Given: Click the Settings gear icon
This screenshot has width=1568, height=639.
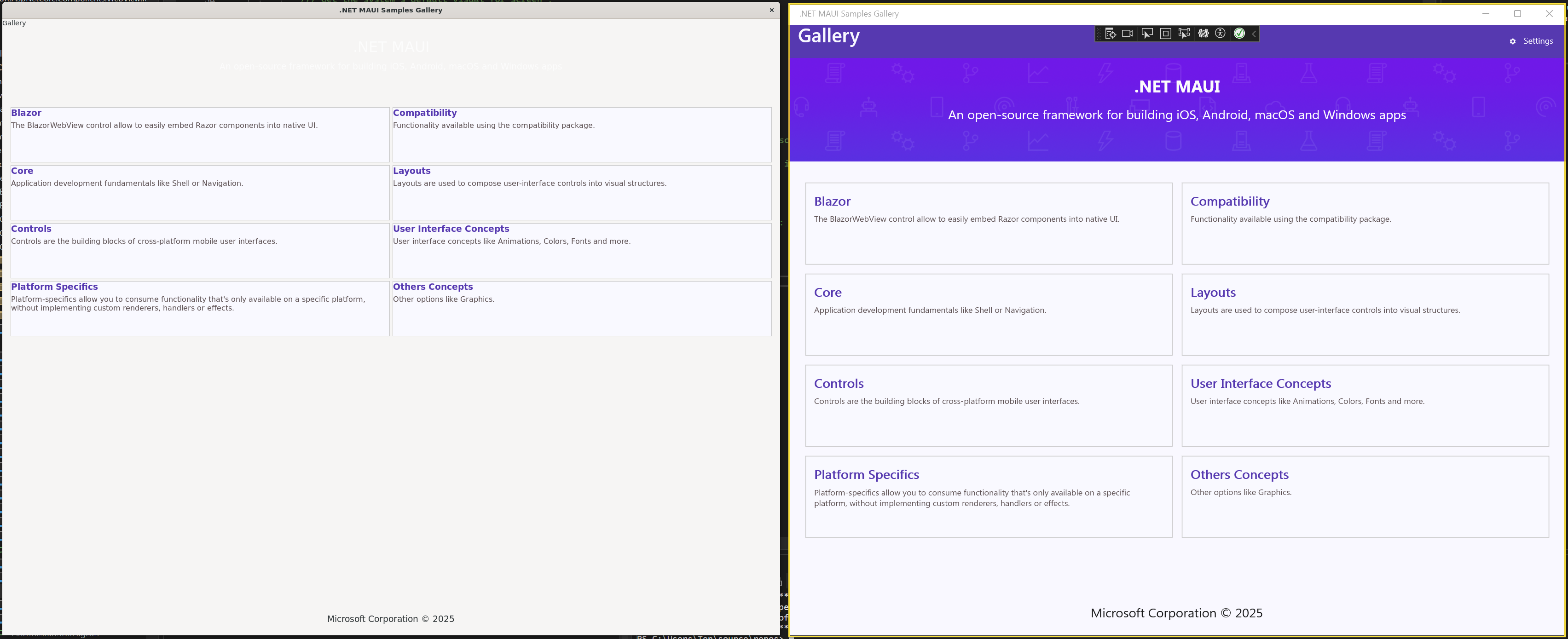Looking at the screenshot, I should (1513, 41).
